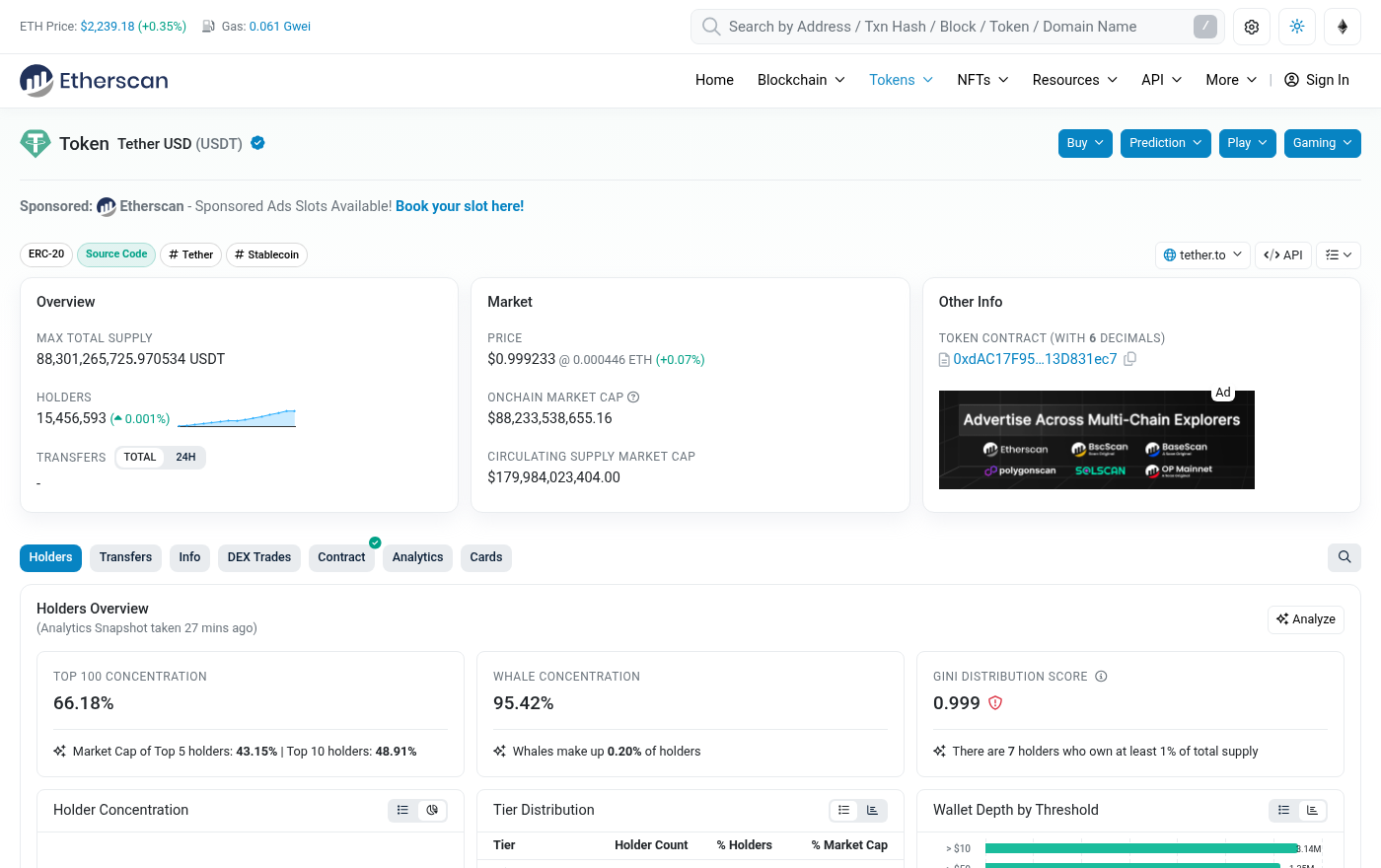Image resolution: width=1381 pixels, height=868 pixels.
Task: Focus the address search field
Action: point(957,27)
